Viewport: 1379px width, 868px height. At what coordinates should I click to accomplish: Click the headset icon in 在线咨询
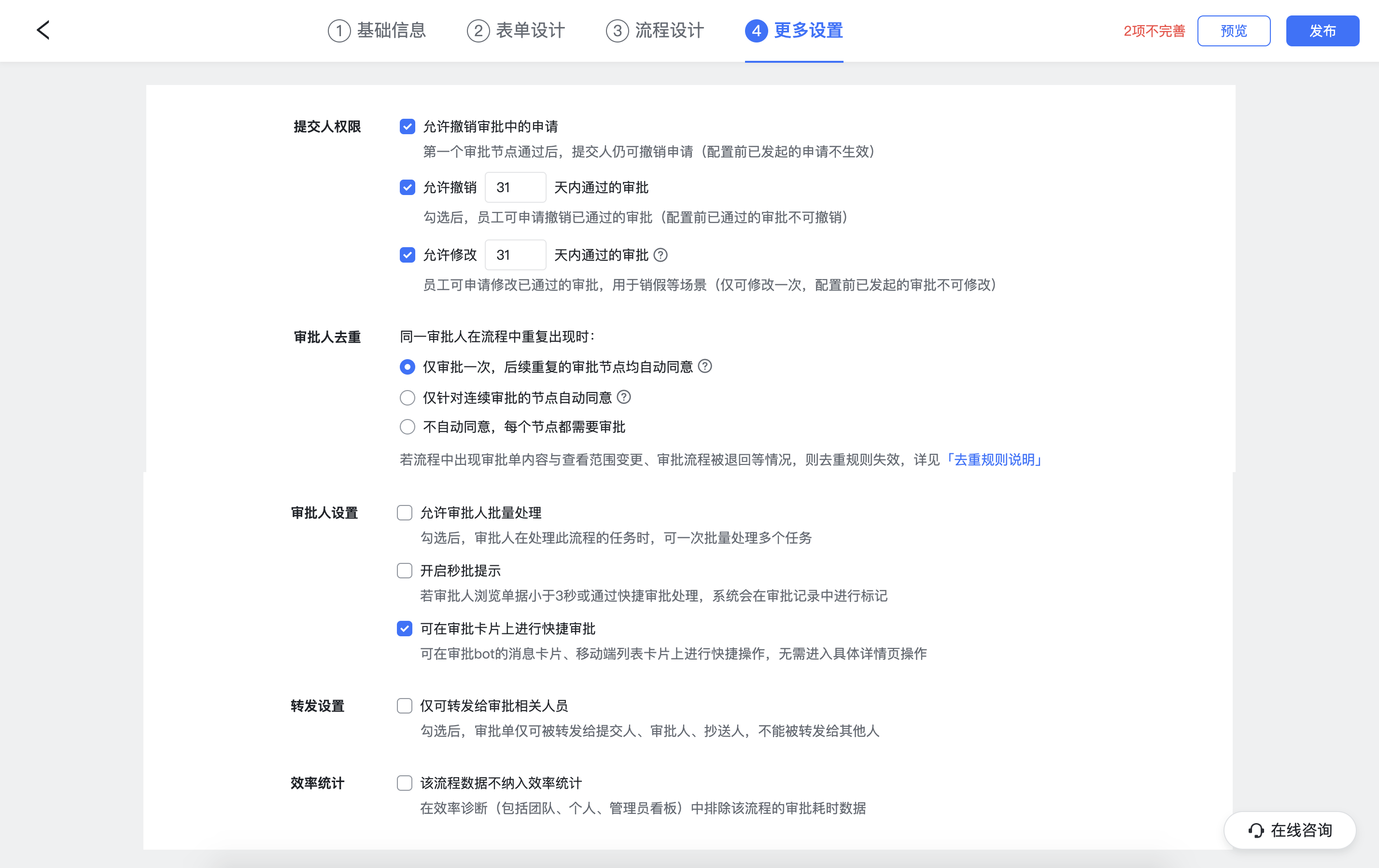click(x=1256, y=830)
